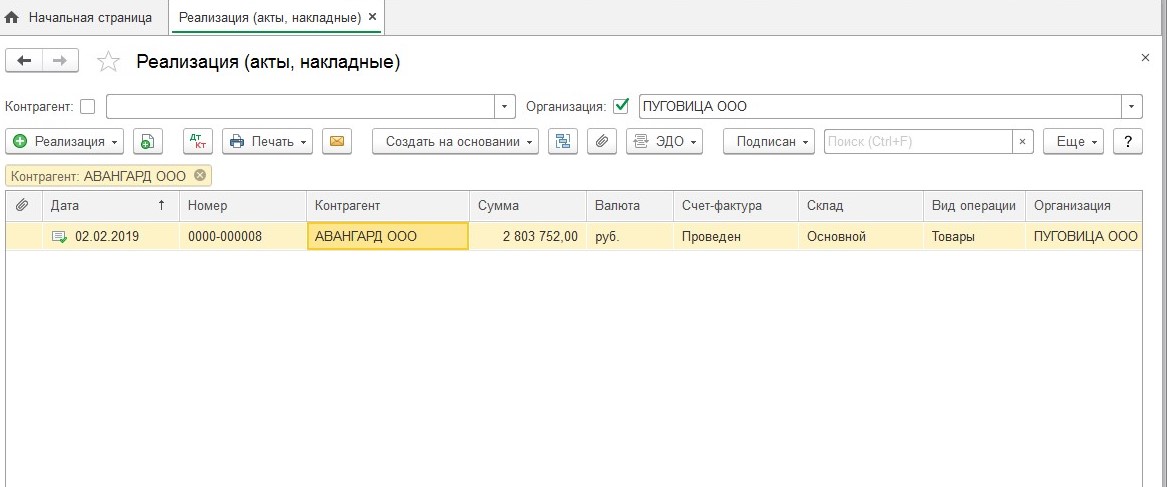Close the Реализация (акты, накладные) tab
Screen dimensions: 1167x487
tap(373, 18)
